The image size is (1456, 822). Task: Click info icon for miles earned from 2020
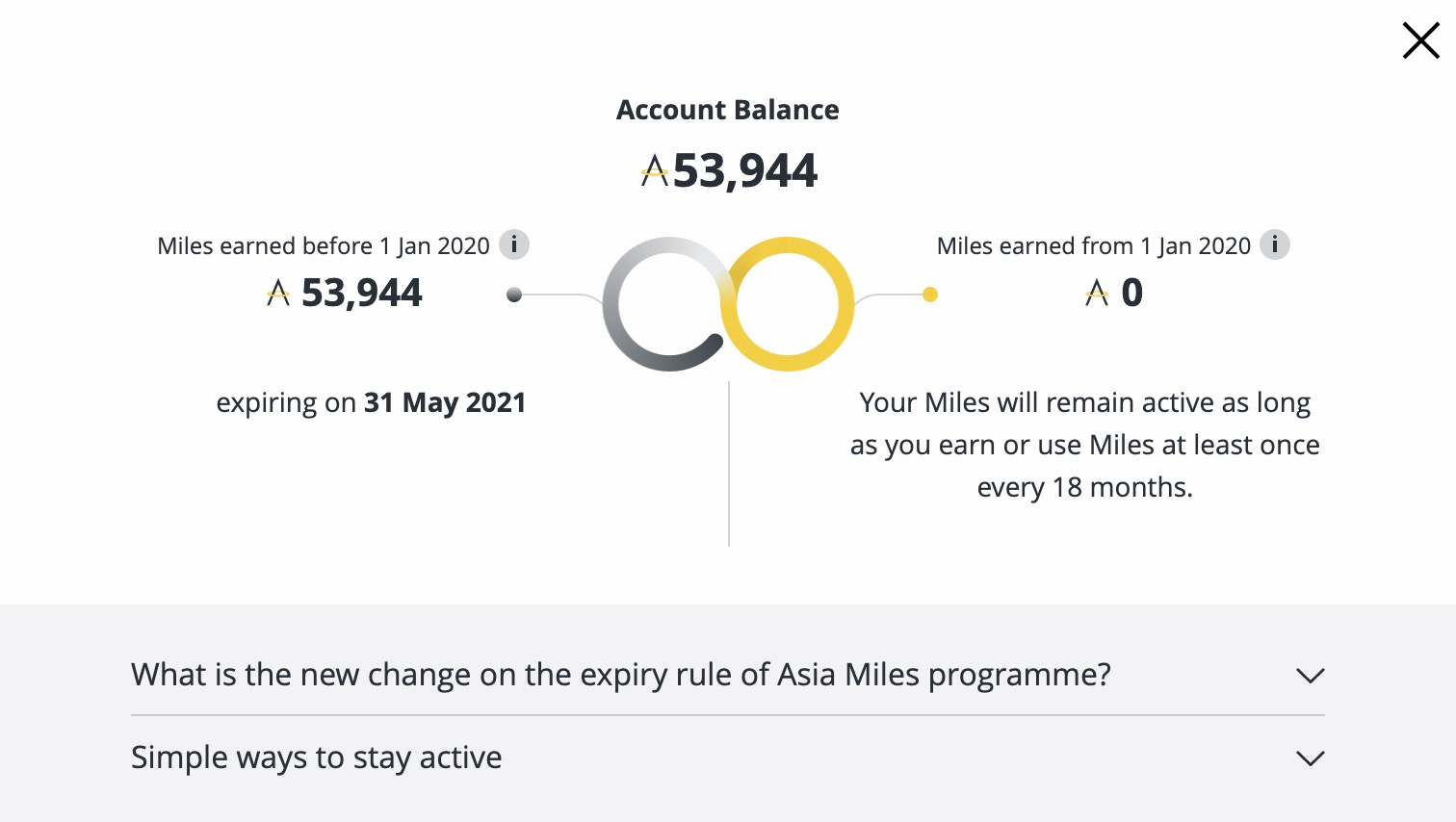click(x=1275, y=244)
